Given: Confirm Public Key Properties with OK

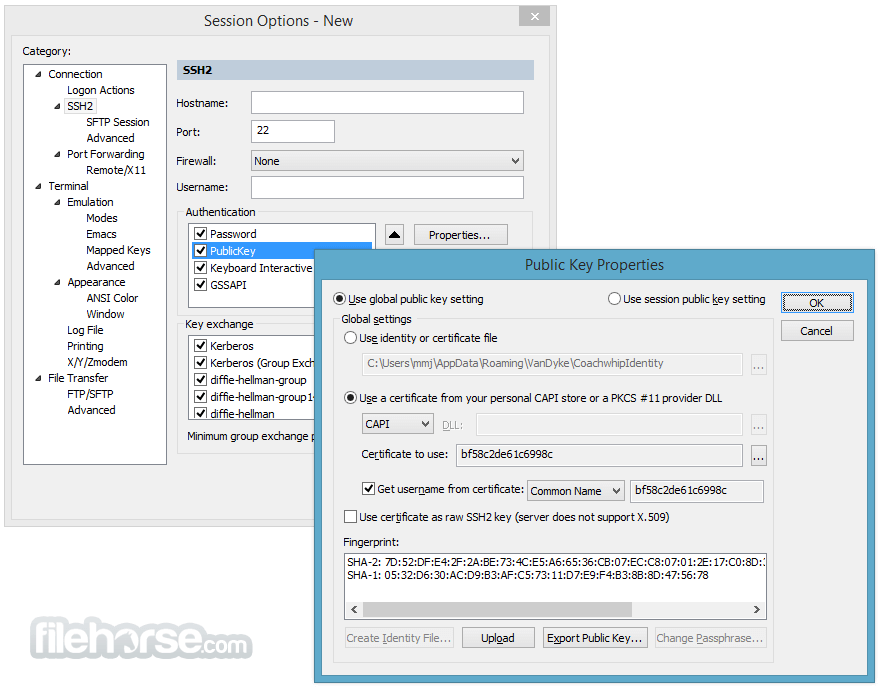Looking at the screenshot, I should [817, 303].
